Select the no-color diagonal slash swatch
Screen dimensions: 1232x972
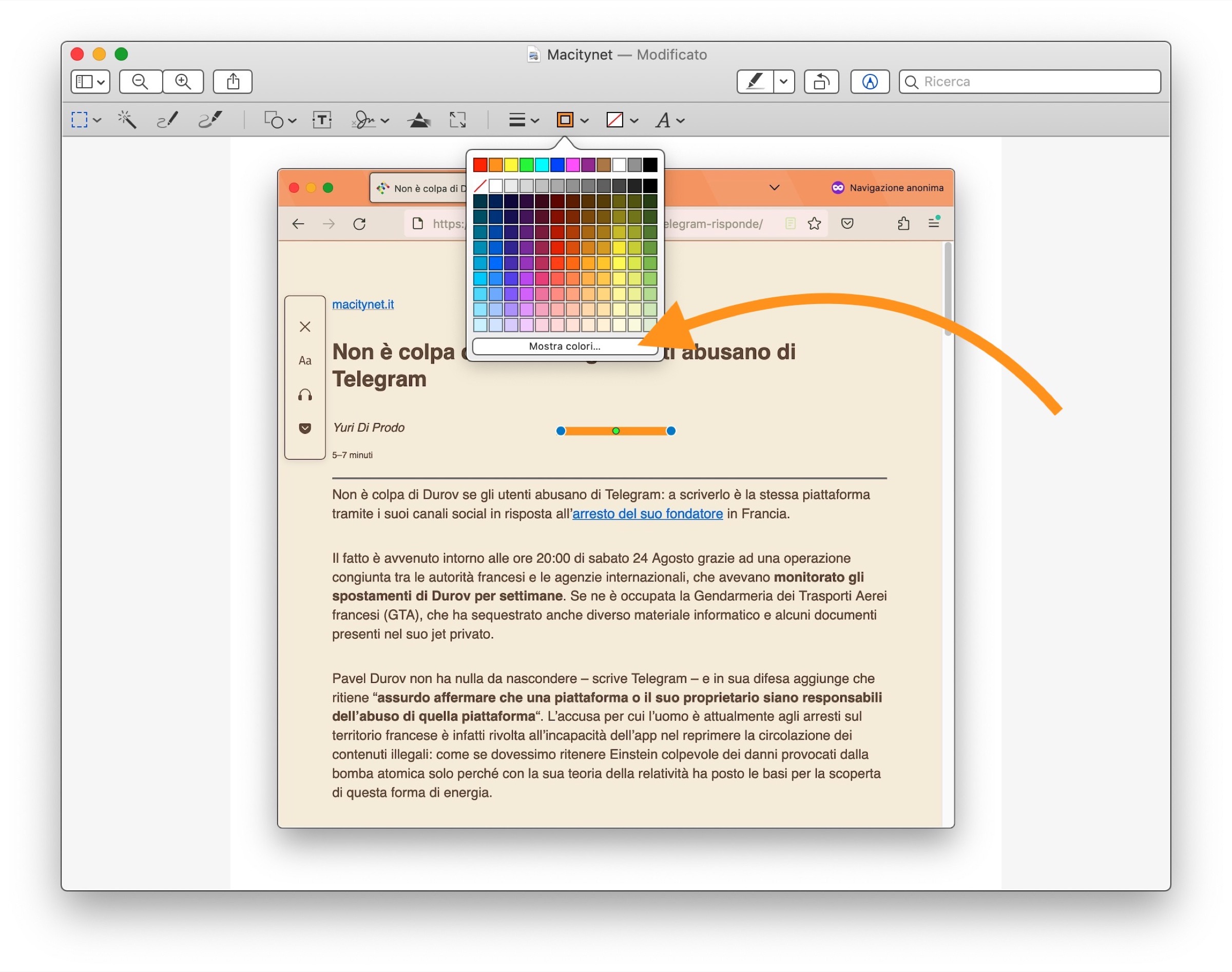pos(480,185)
